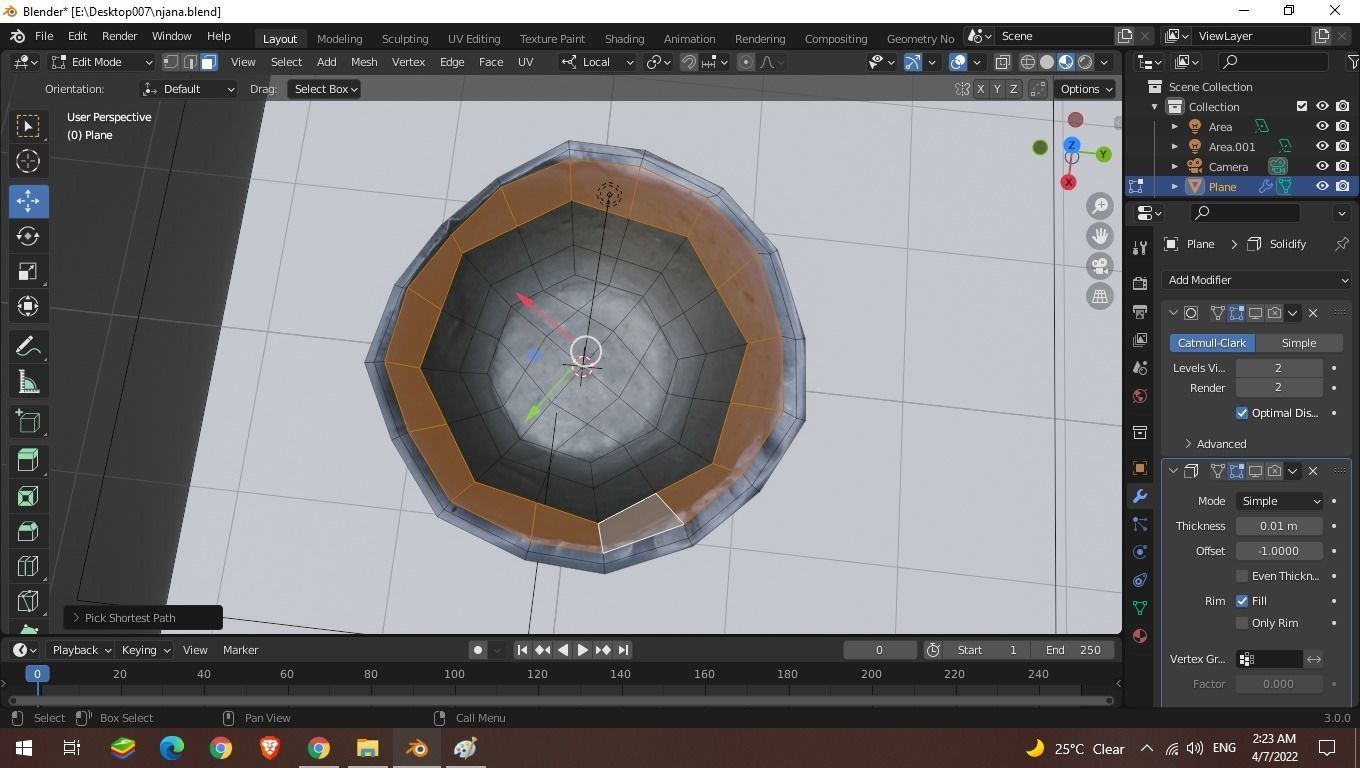This screenshot has height=768, width=1360.
Task: Hide Camera object in viewport
Action: pyautogui.click(x=1322, y=167)
